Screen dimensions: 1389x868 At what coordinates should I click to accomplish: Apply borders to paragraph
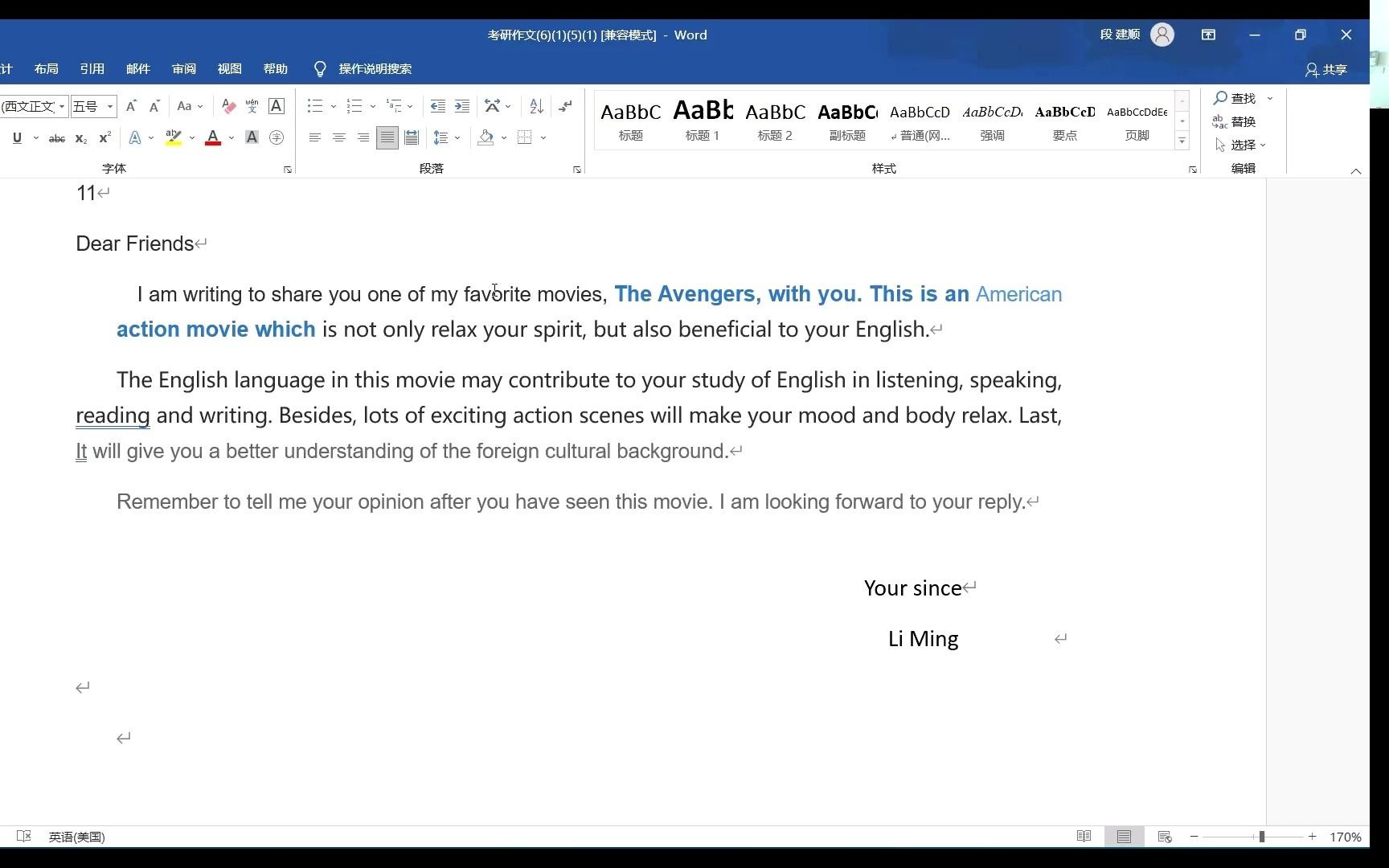click(525, 138)
